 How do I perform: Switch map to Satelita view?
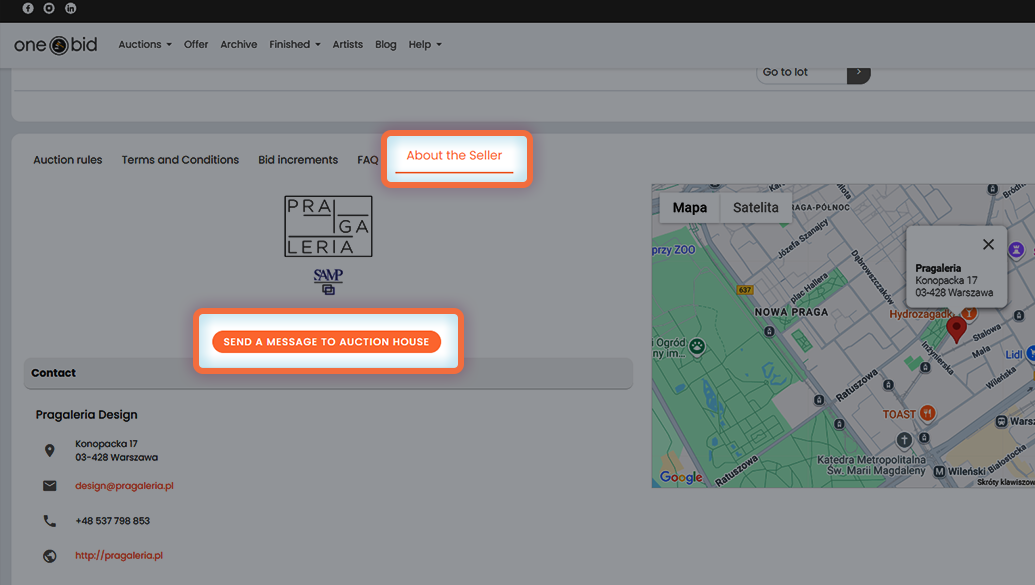click(x=756, y=207)
